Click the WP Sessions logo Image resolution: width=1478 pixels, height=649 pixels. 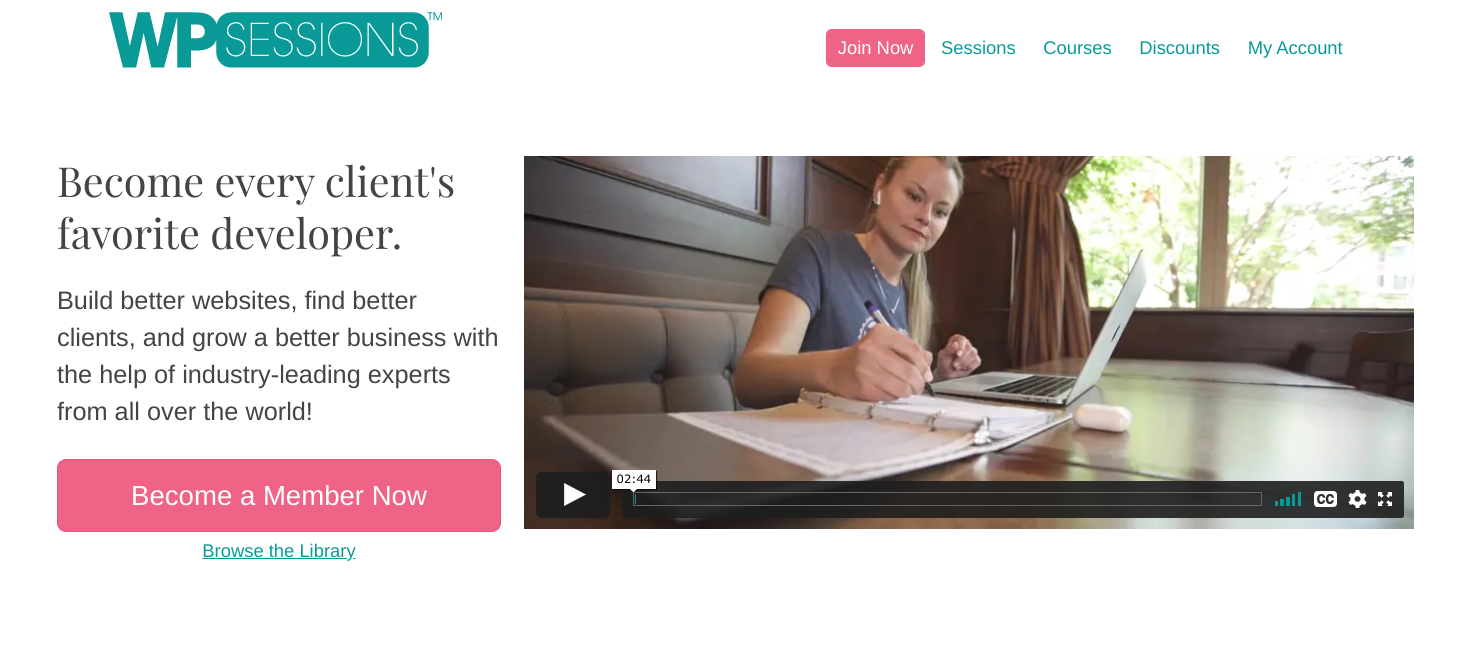pos(269,40)
